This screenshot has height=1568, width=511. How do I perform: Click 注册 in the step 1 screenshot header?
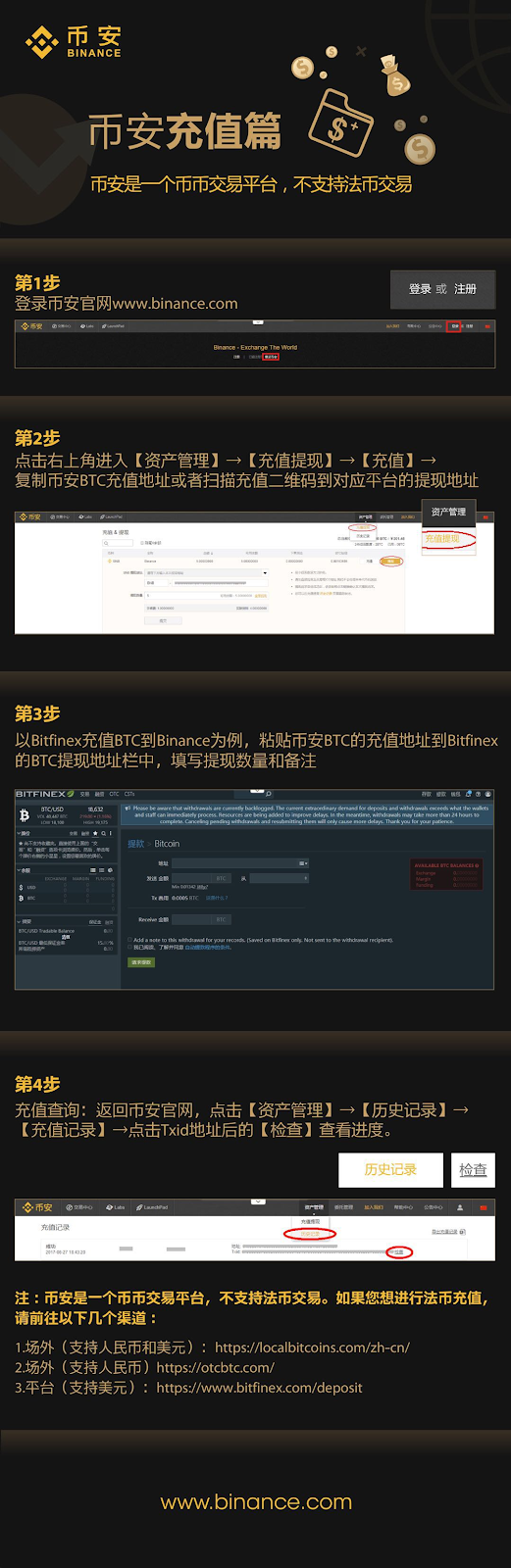point(469,326)
